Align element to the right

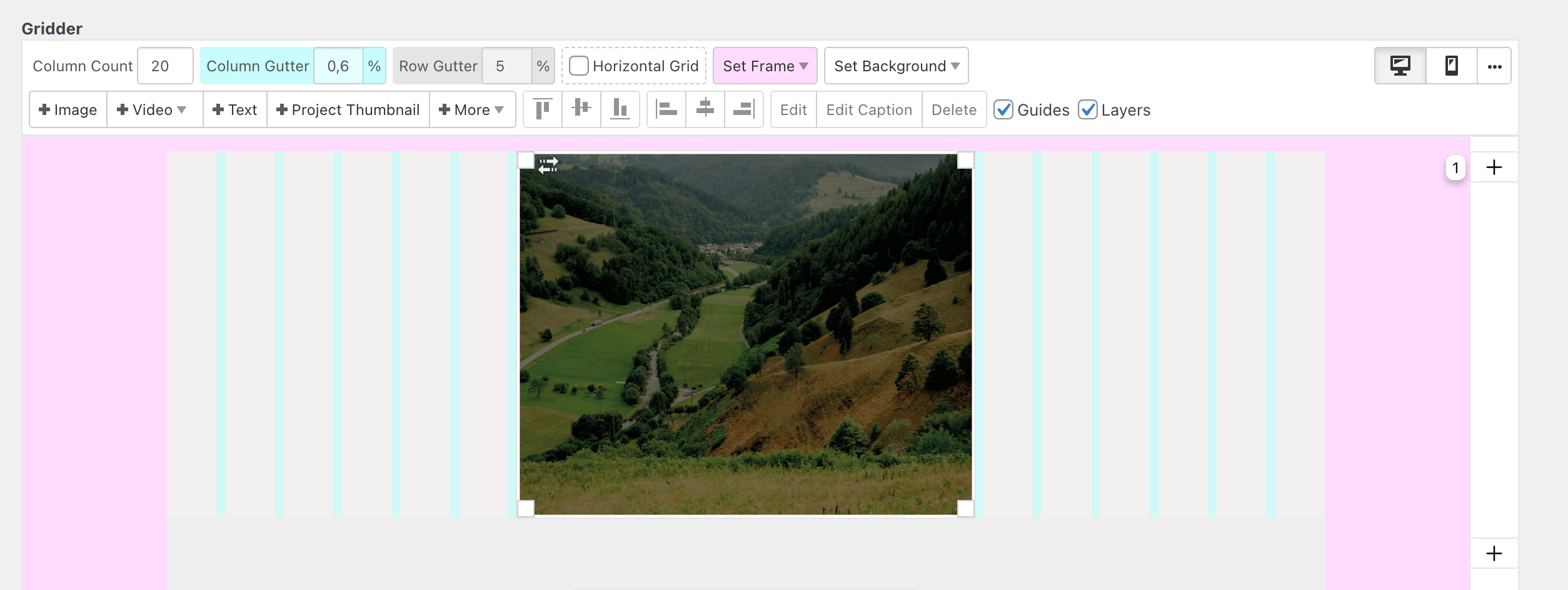tap(743, 109)
